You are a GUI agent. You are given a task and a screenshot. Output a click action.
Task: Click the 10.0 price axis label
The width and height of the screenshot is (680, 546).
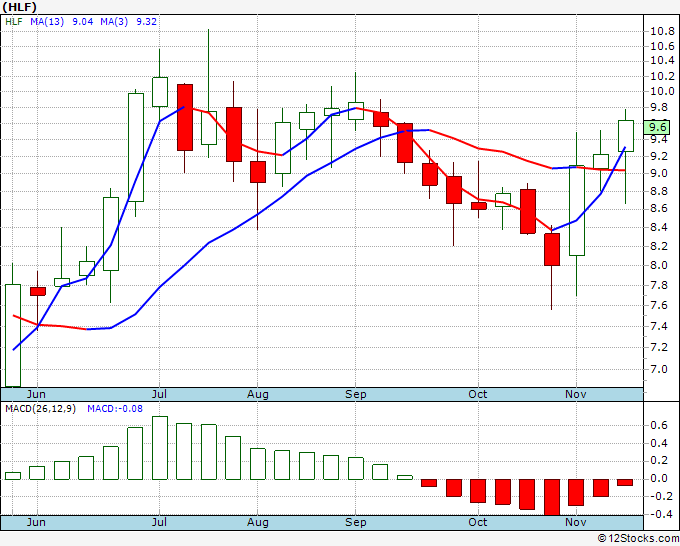tap(662, 92)
